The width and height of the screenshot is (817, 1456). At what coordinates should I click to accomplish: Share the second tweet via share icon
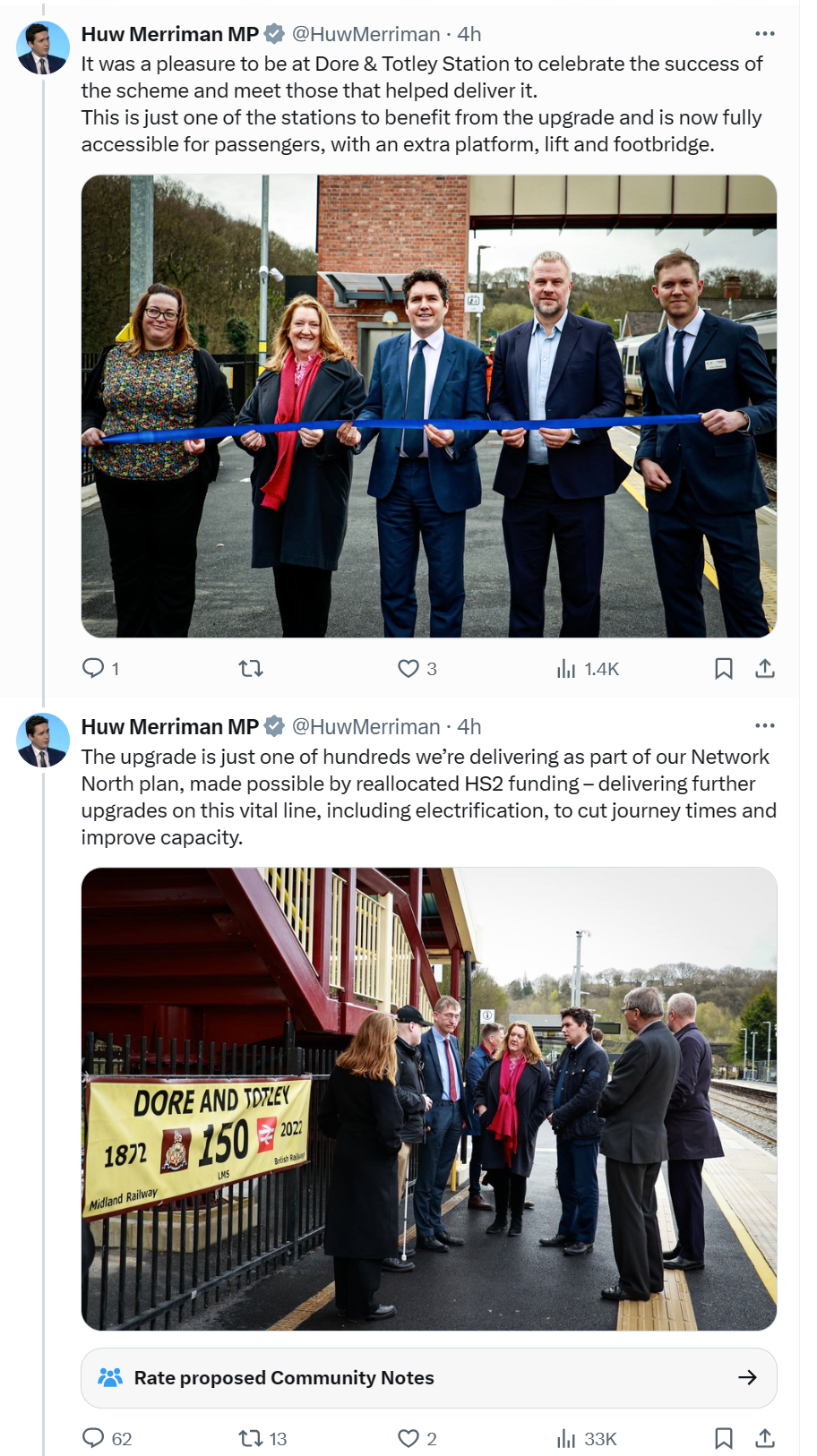tap(765, 1438)
